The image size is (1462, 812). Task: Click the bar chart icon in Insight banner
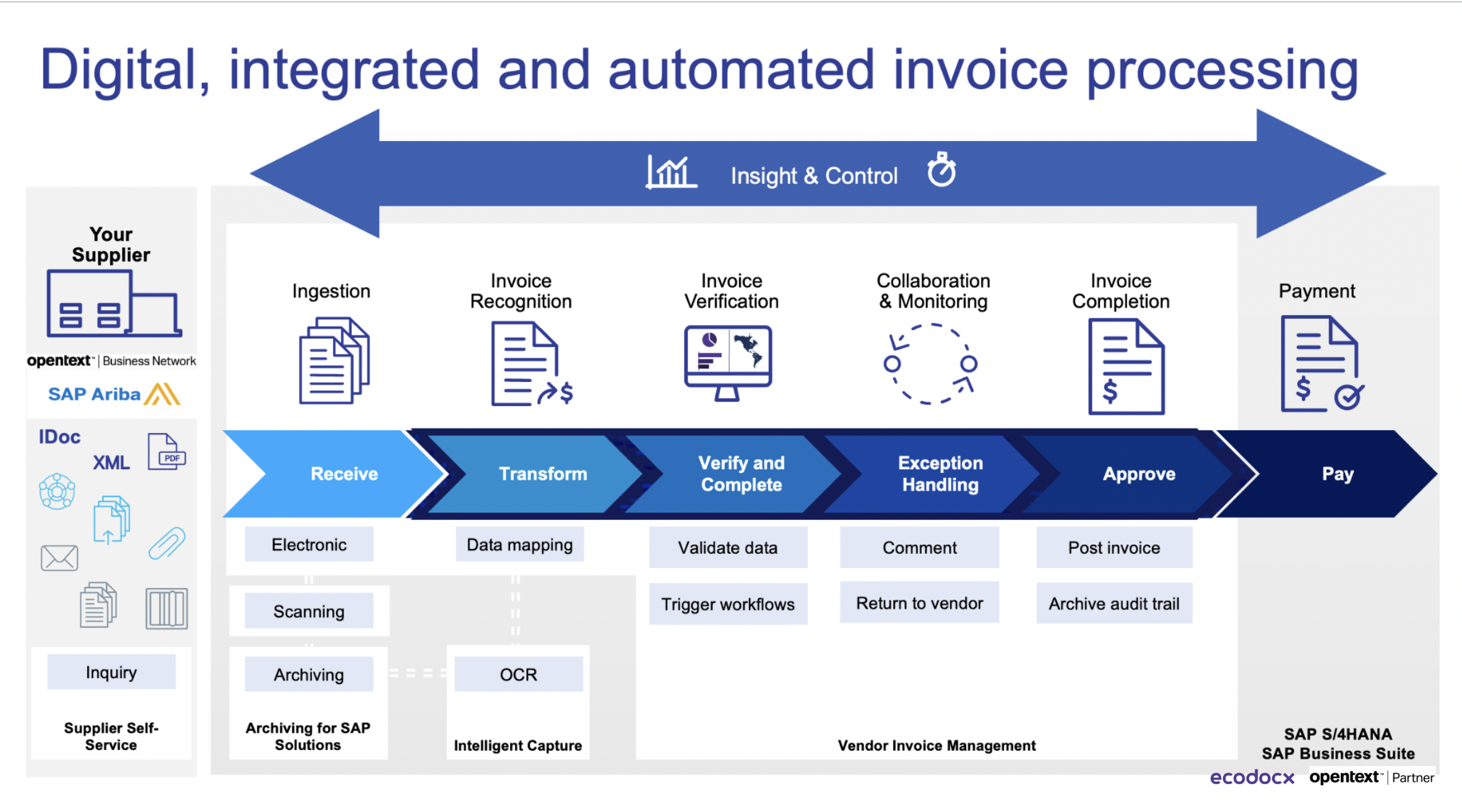672,171
